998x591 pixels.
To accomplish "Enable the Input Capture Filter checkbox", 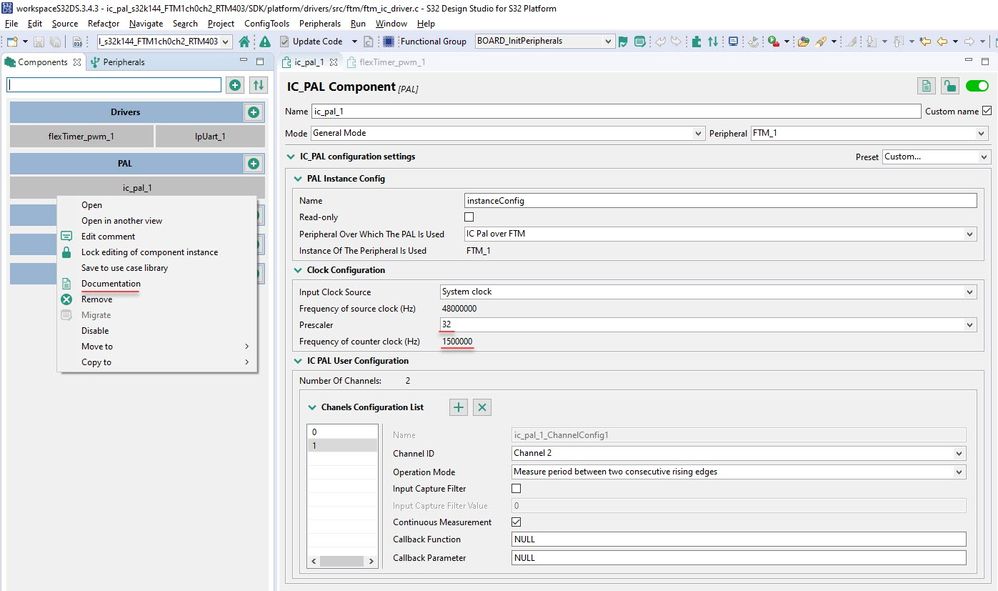I will [x=516, y=489].
